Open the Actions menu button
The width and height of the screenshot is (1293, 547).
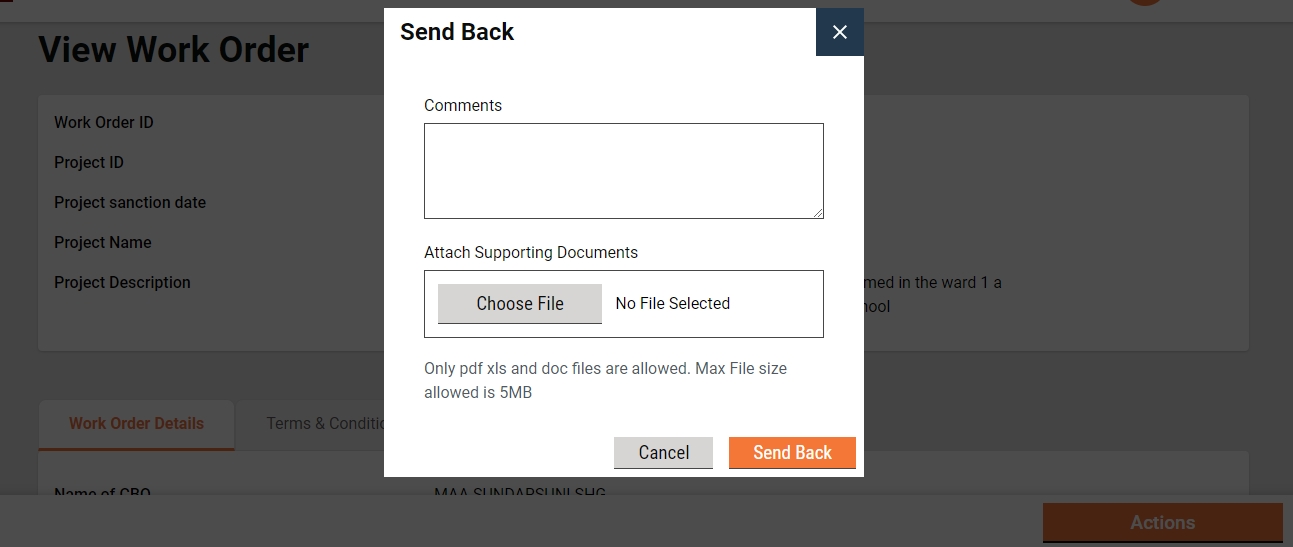tap(1162, 523)
